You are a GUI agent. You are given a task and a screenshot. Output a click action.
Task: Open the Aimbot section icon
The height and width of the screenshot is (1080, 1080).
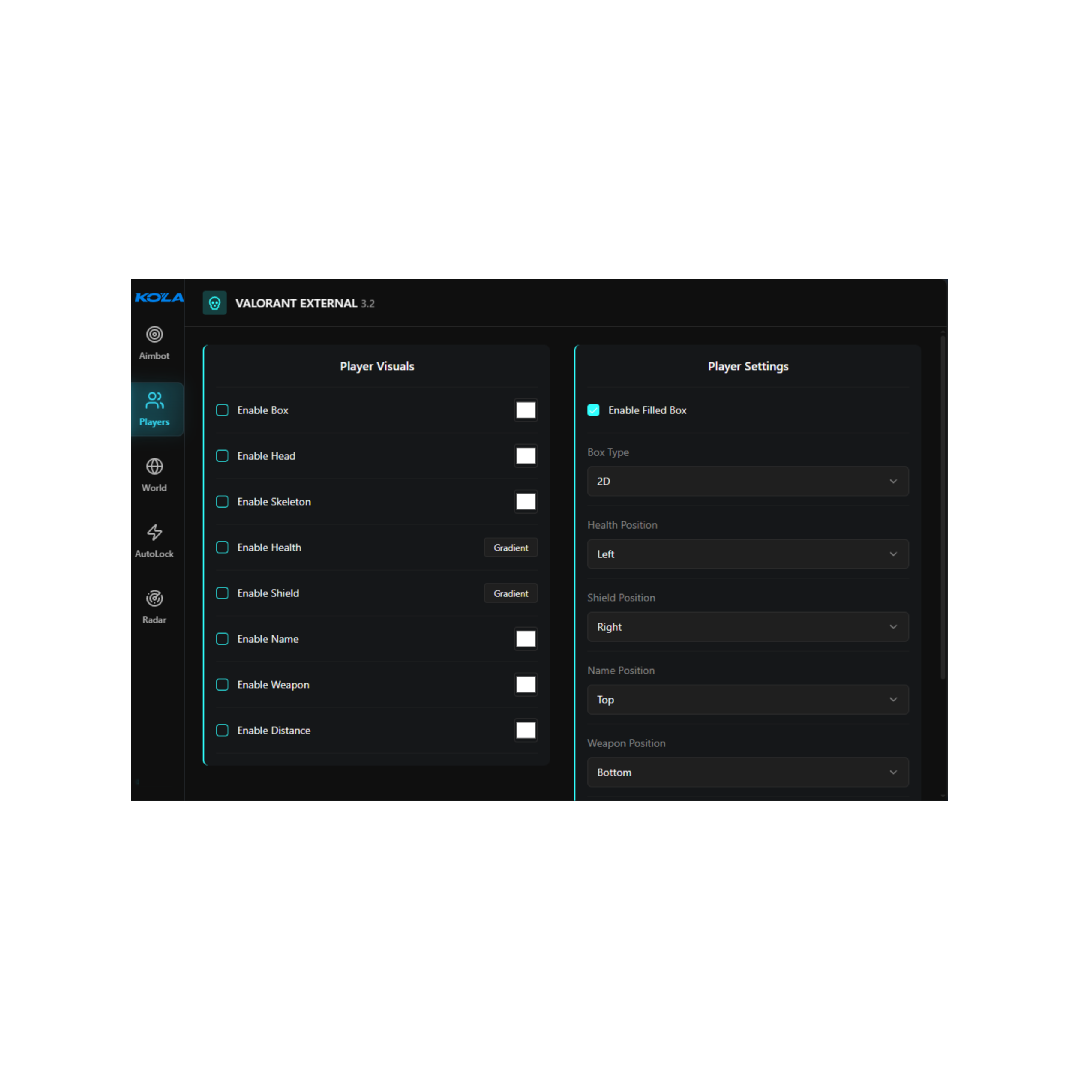154,335
